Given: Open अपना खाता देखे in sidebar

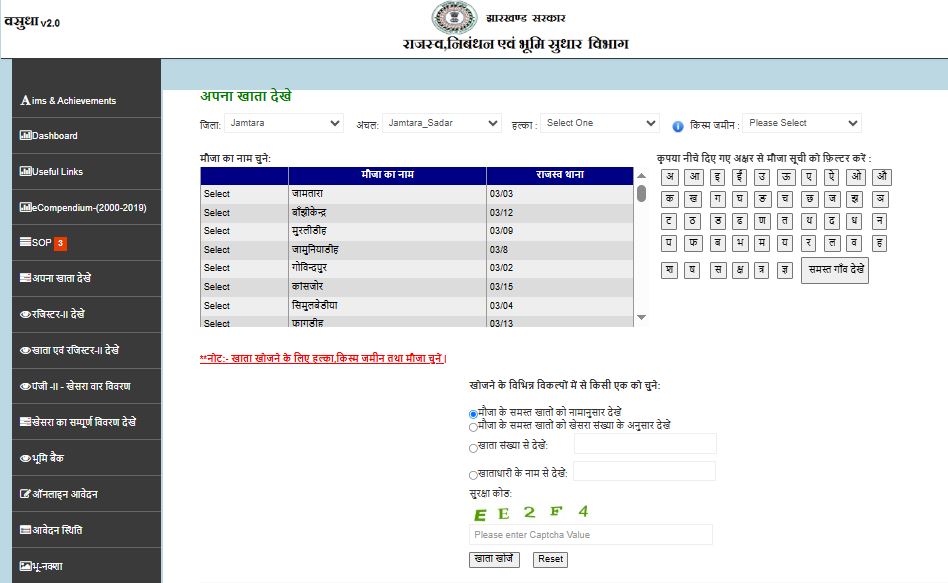Looking at the screenshot, I should pyautogui.click(x=58, y=278).
